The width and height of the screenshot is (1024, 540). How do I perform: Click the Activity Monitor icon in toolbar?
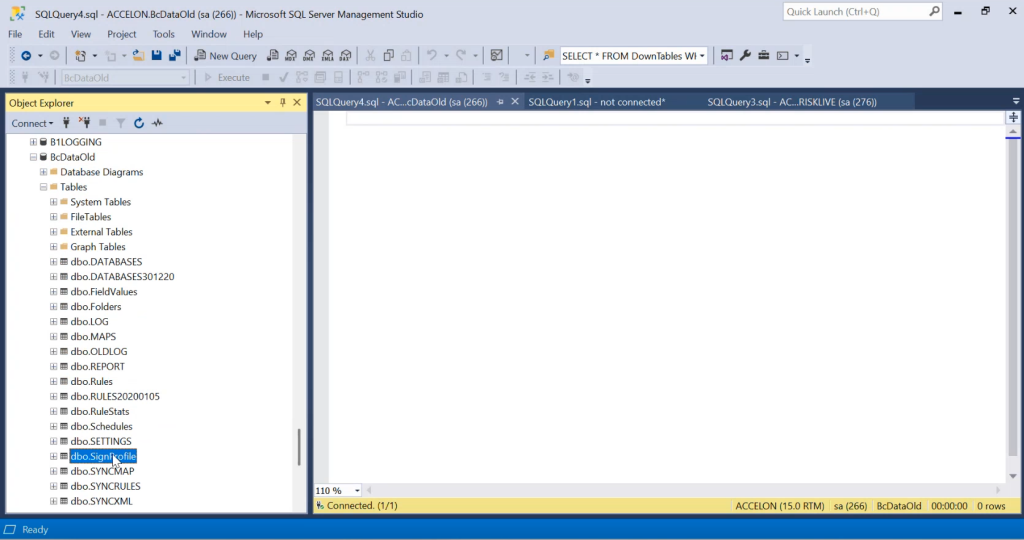(496, 56)
